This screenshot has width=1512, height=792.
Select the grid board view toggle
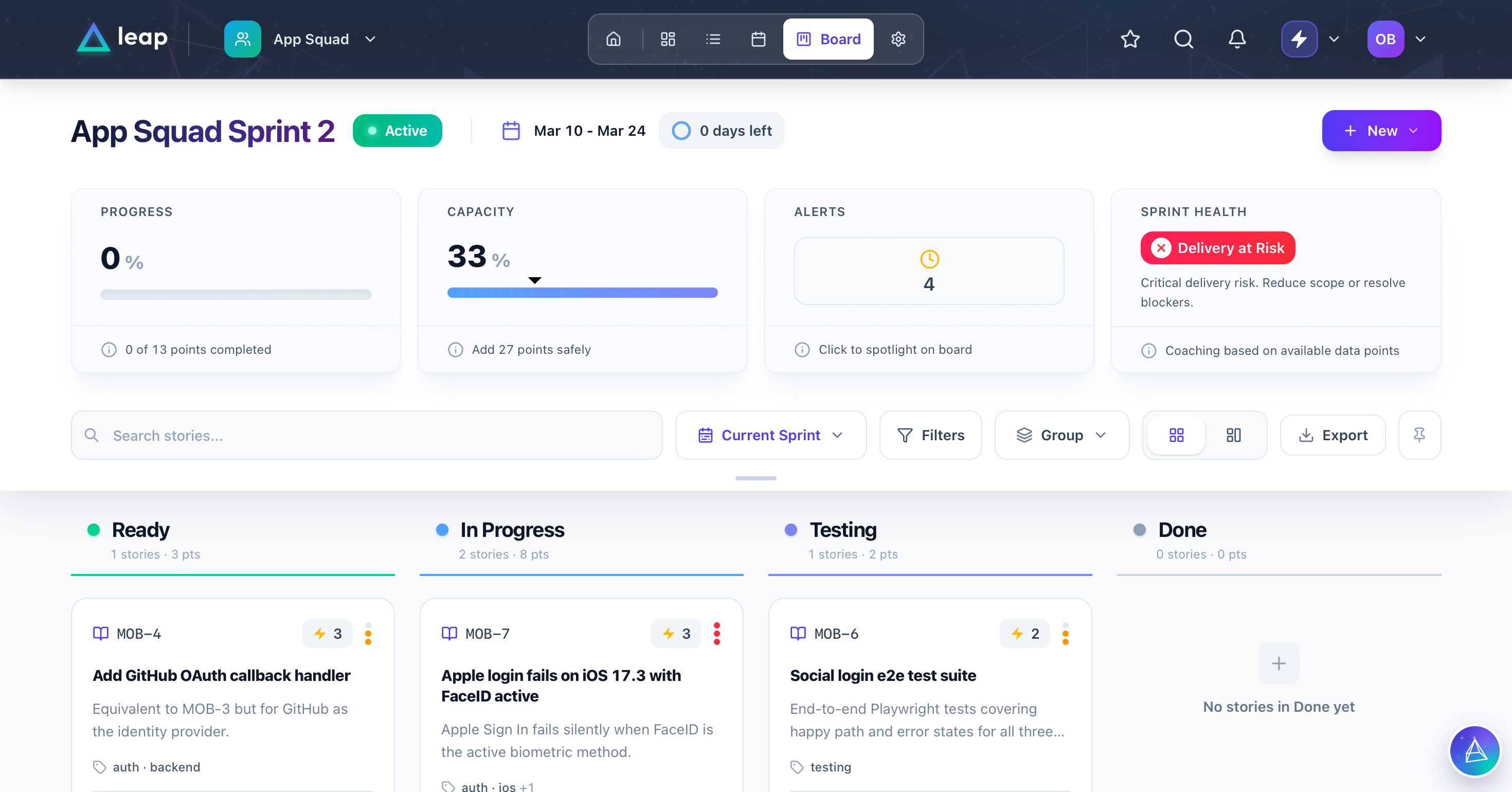point(1176,435)
